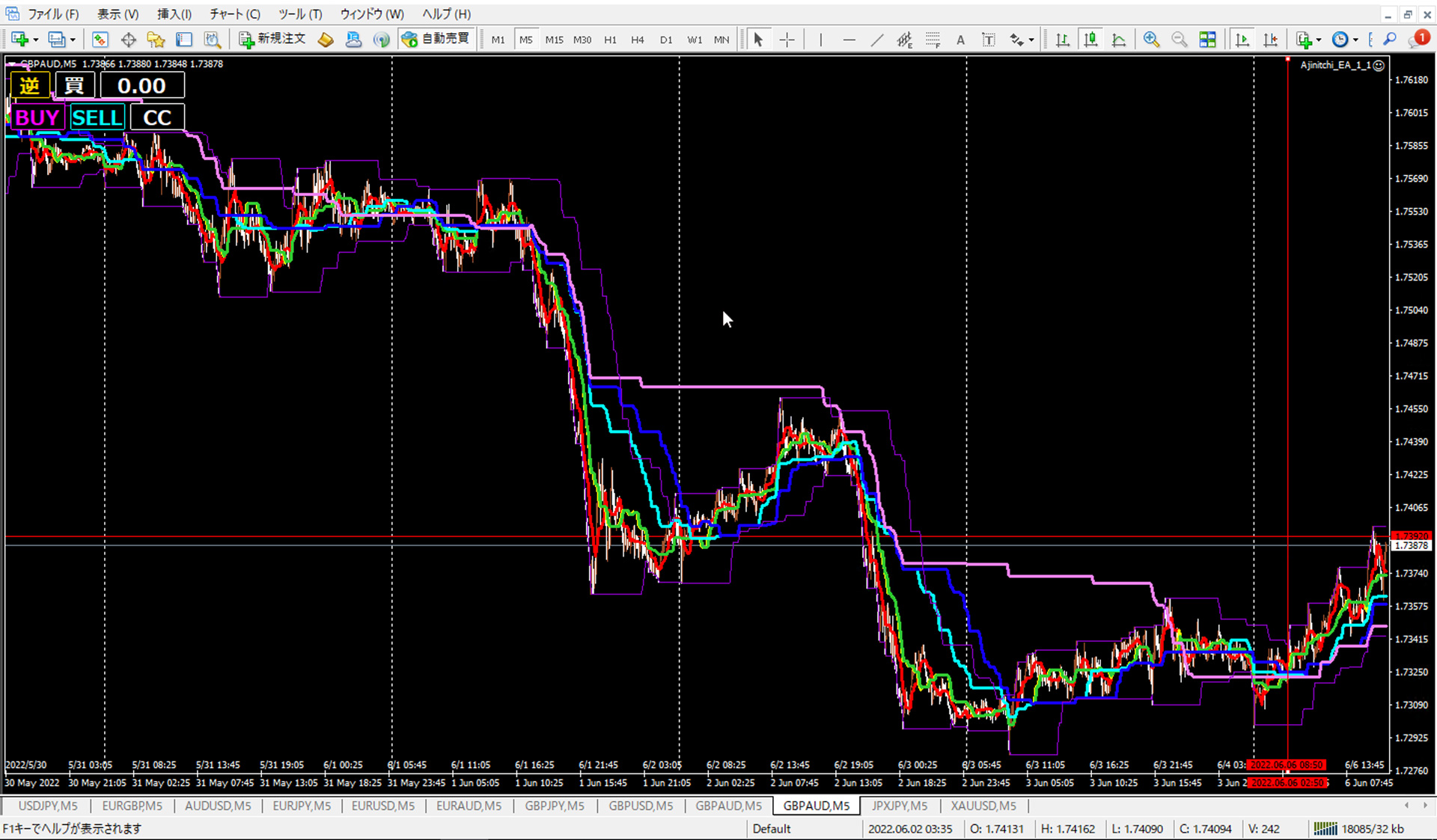The width and height of the screenshot is (1437, 840).
Task: Expand the new chart dropdown arrow
Action: coord(36,40)
